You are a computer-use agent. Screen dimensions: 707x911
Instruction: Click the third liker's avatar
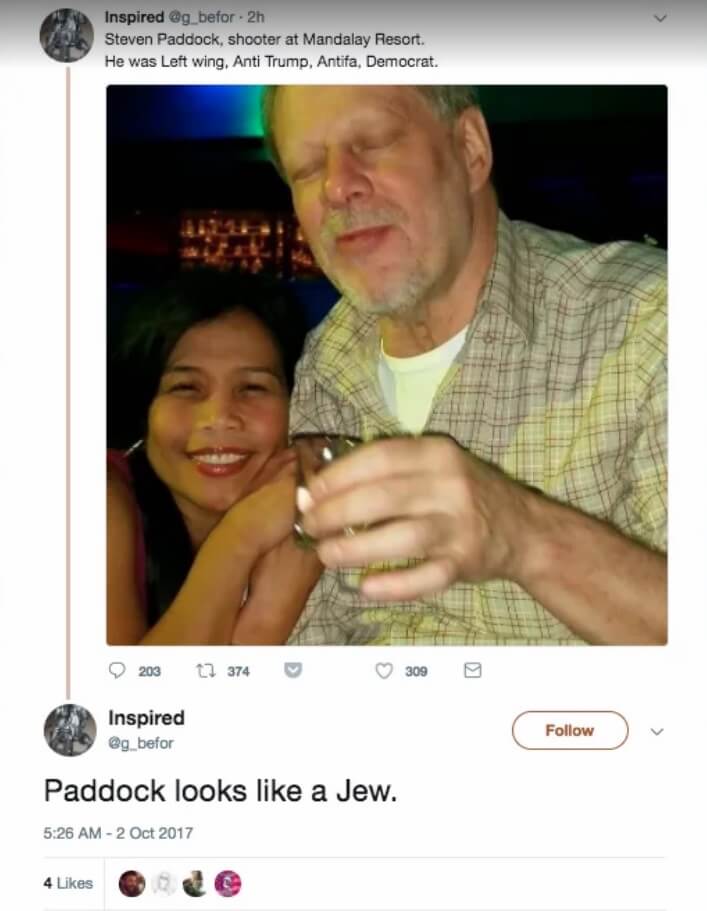pyautogui.click(x=195, y=883)
